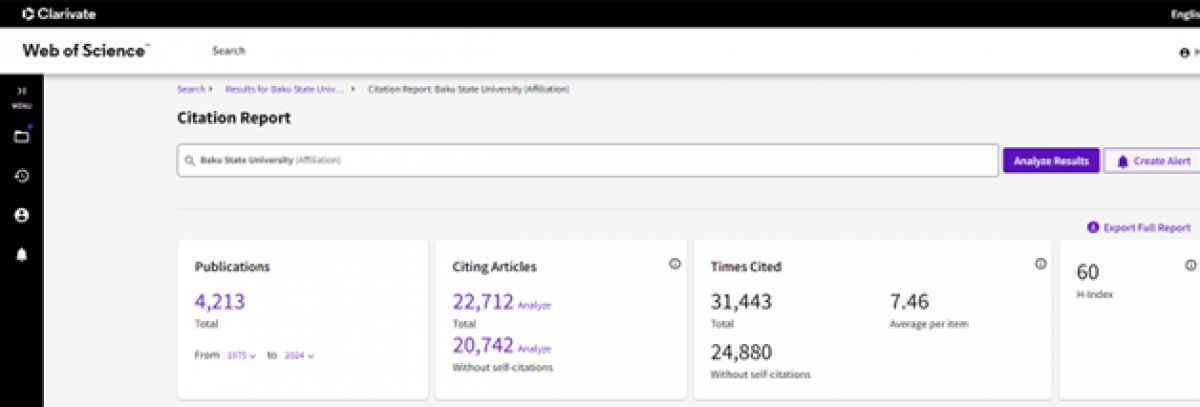
Task: Click Export Full Report link
Action: (1138, 228)
